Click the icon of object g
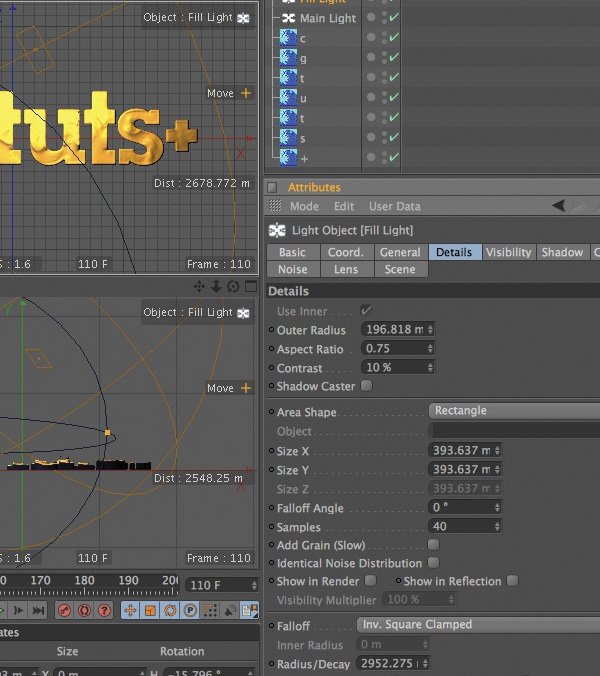This screenshot has height=676, width=600. point(288,58)
